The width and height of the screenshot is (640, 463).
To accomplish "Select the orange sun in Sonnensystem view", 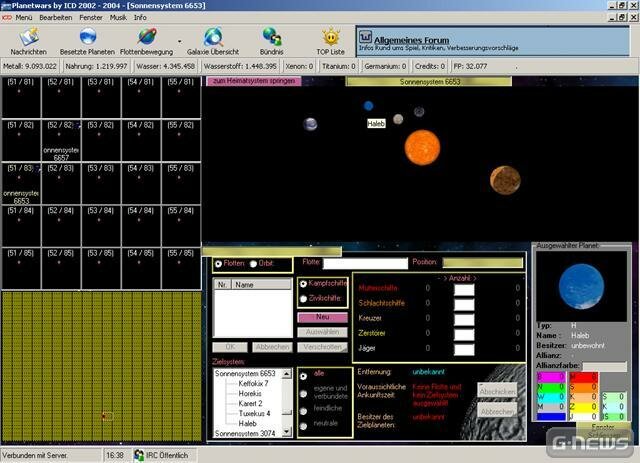I will pos(422,147).
